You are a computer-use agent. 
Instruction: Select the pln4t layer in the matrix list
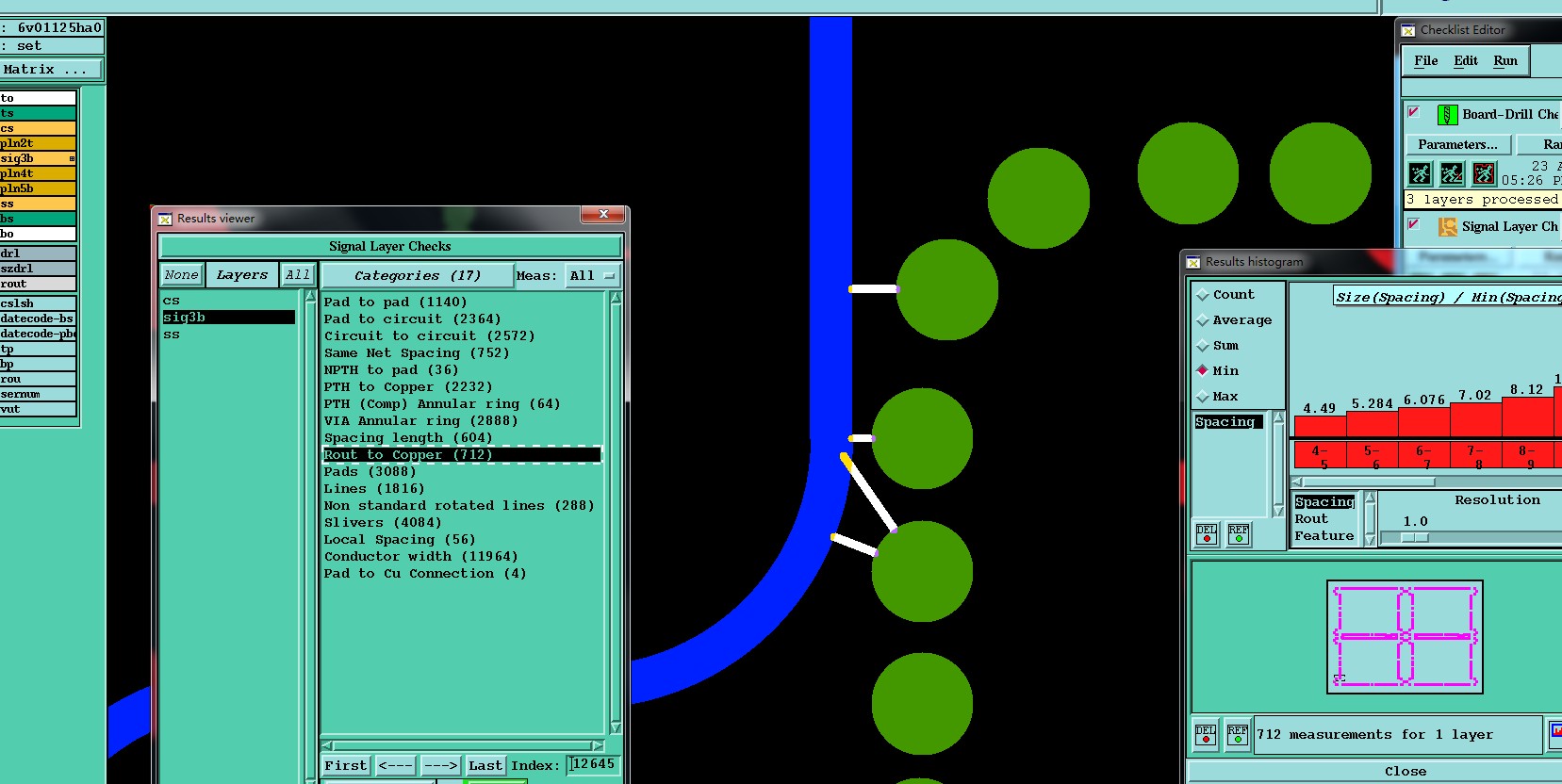click(x=38, y=173)
